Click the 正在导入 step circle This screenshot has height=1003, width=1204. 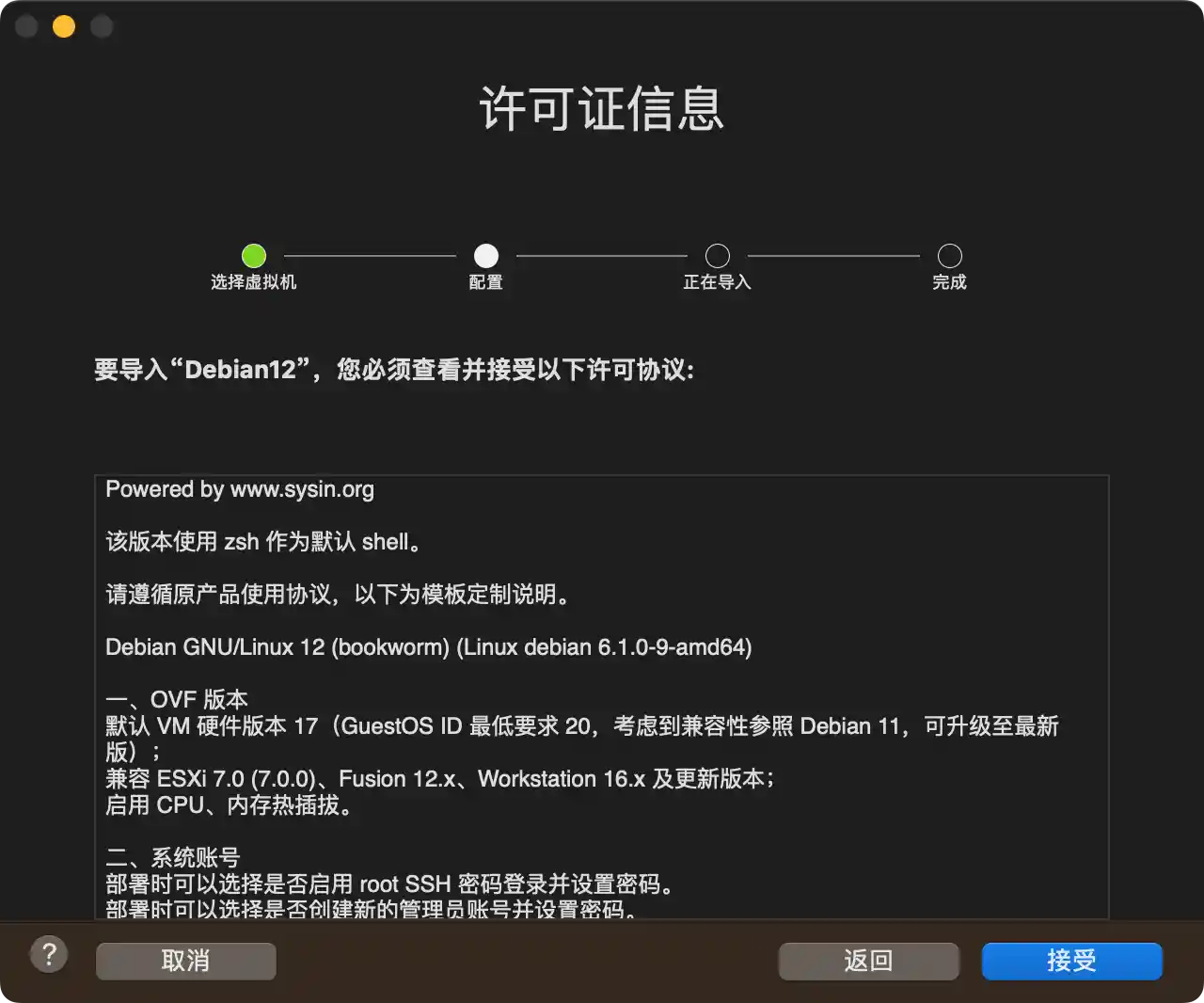pos(718,255)
